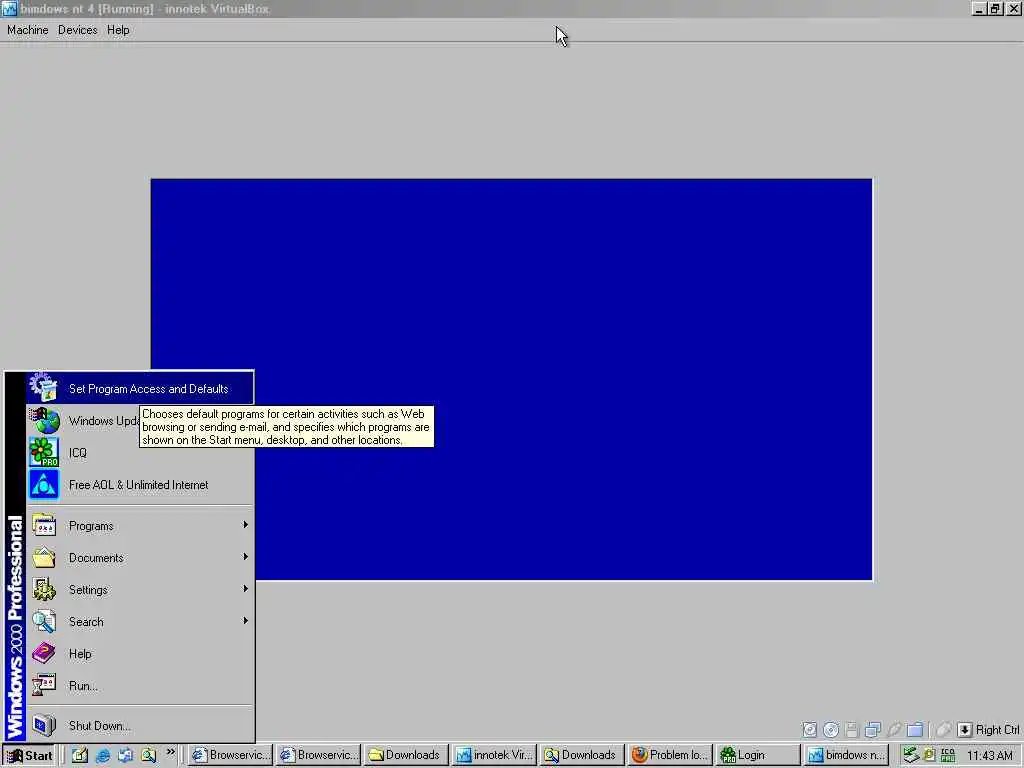Click the Shut Down computer icon
Viewport: 1024px width, 768px height.
pos(44,725)
